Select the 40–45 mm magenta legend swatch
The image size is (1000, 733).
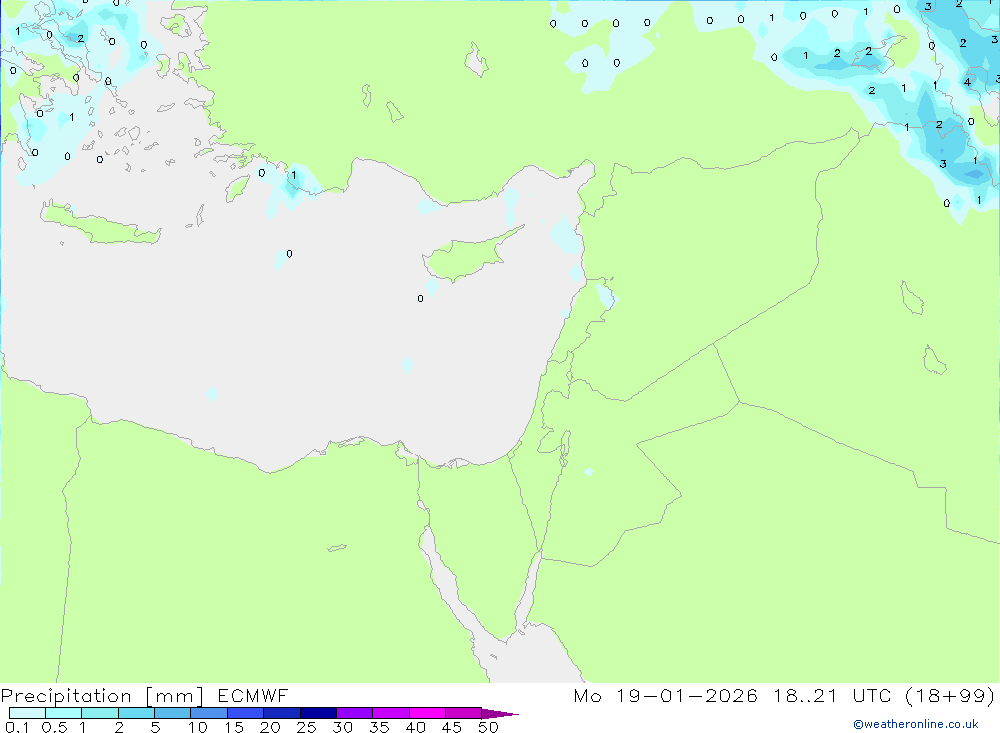tap(427, 713)
